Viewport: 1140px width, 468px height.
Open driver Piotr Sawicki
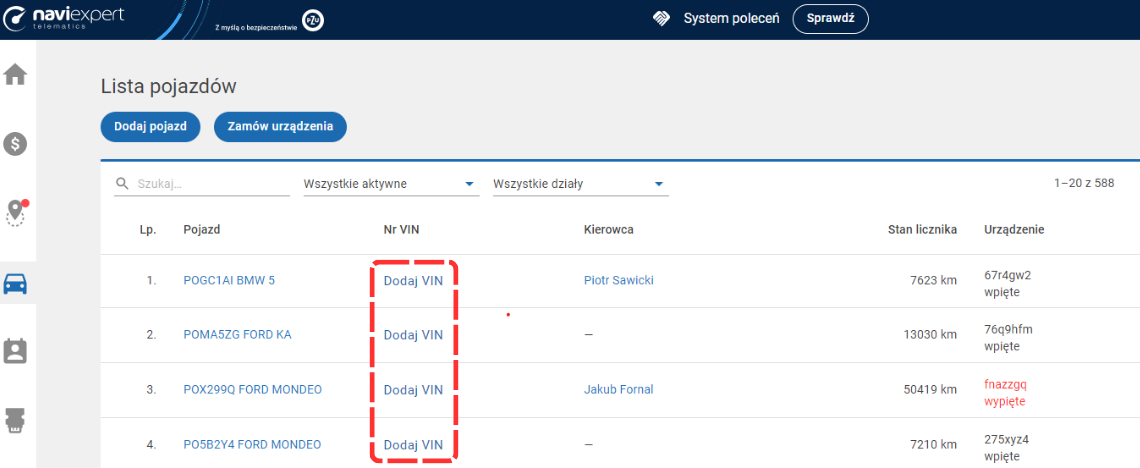pos(618,280)
